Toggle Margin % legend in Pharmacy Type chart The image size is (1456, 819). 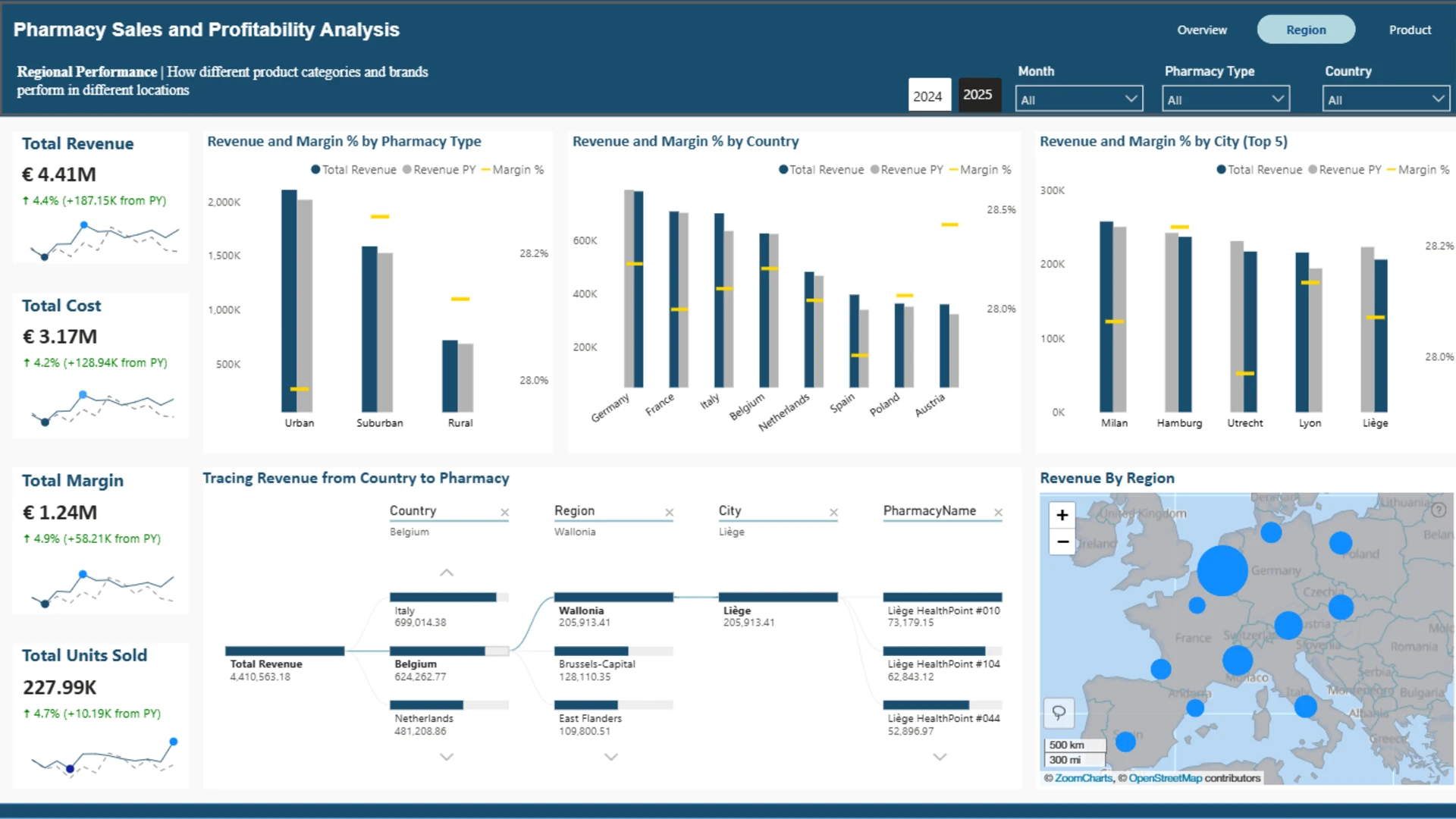coord(513,170)
